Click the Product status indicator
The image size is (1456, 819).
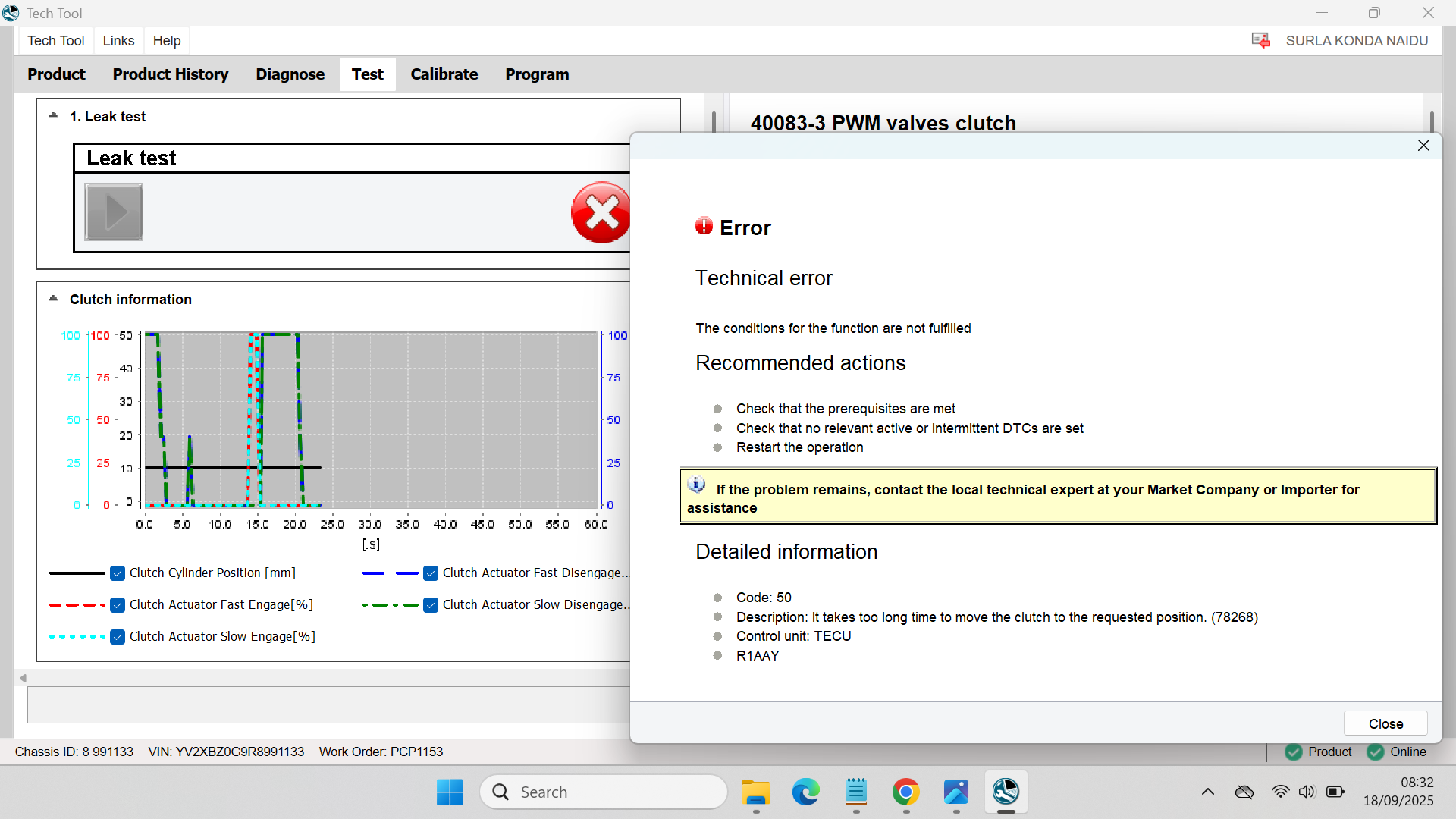pyautogui.click(x=1319, y=752)
